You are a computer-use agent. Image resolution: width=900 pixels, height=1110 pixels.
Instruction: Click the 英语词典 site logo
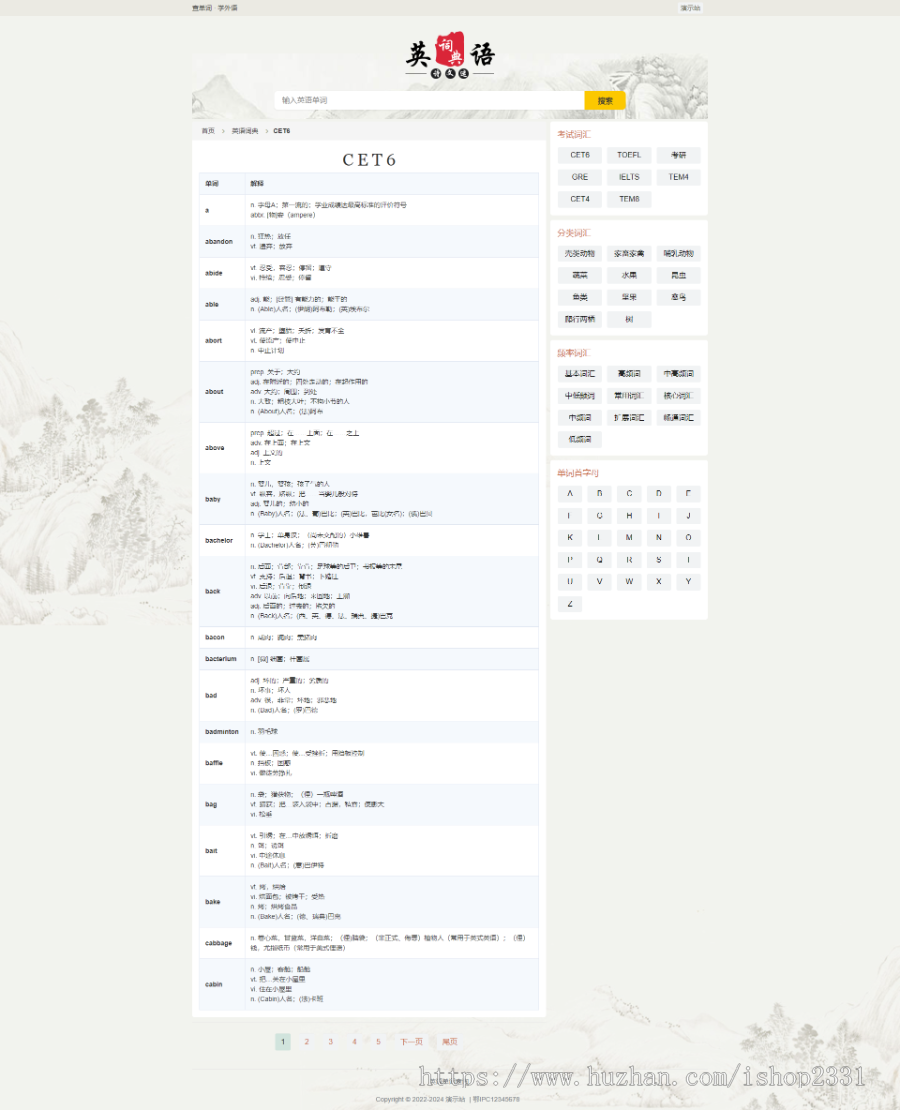click(x=450, y=55)
